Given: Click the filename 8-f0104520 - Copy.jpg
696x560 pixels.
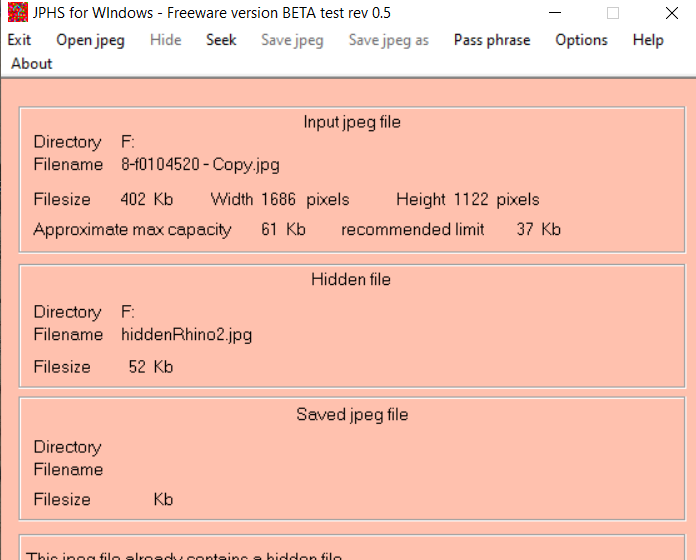Looking at the screenshot, I should tap(200, 165).
